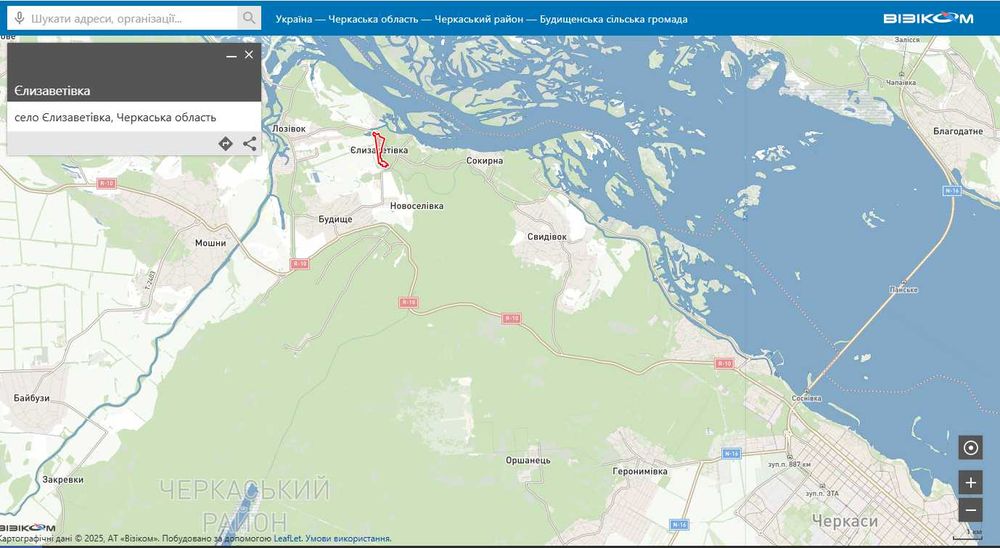Image resolution: width=1000 pixels, height=548 pixels.
Task: Click the Візіком watermark logo bottom-left
Action: pos(27,528)
